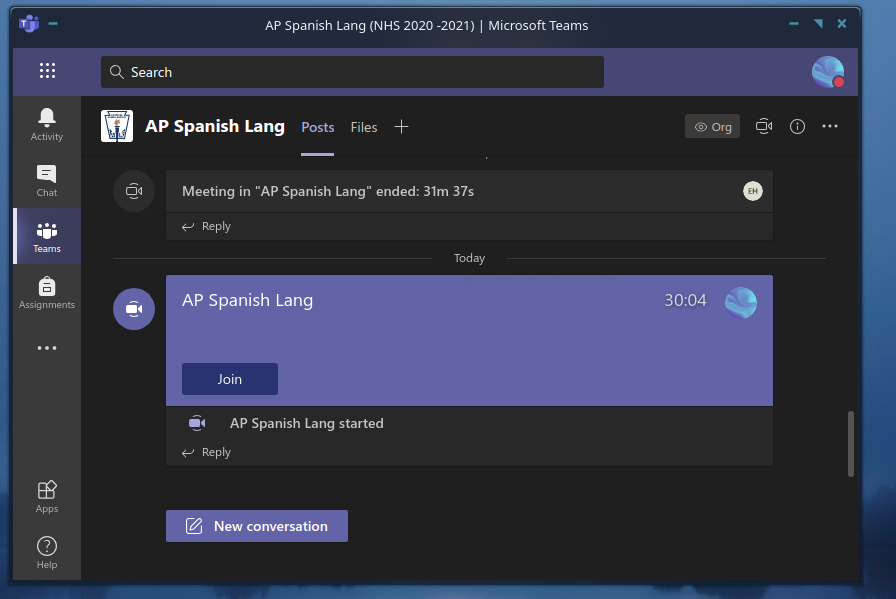Viewport: 896px width, 599px height.
Task: Switch to the Posts tab
Action: click(x=318, y=127)
